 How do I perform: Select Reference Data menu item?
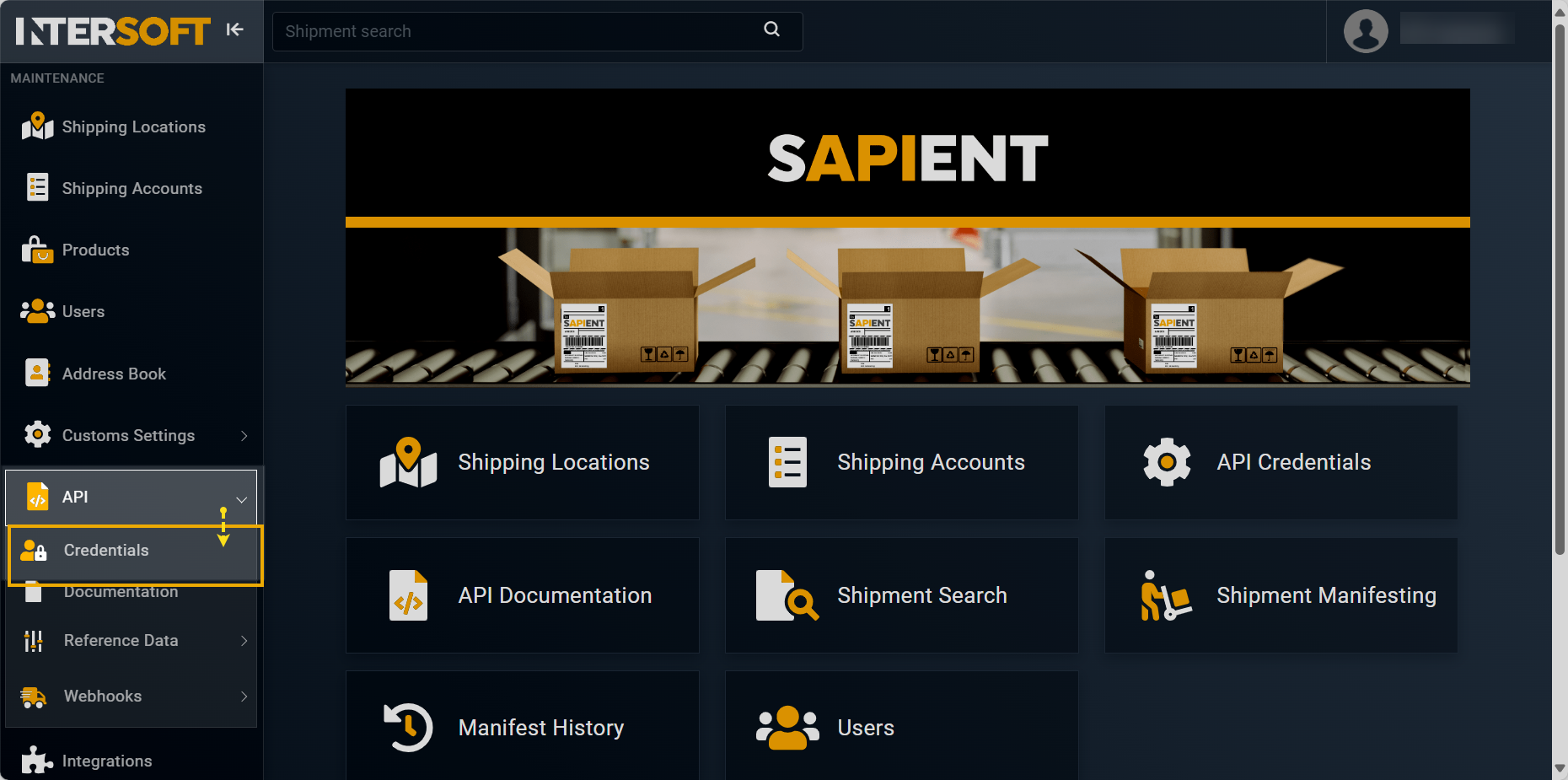pyautogui.click(x=132, y=641)
